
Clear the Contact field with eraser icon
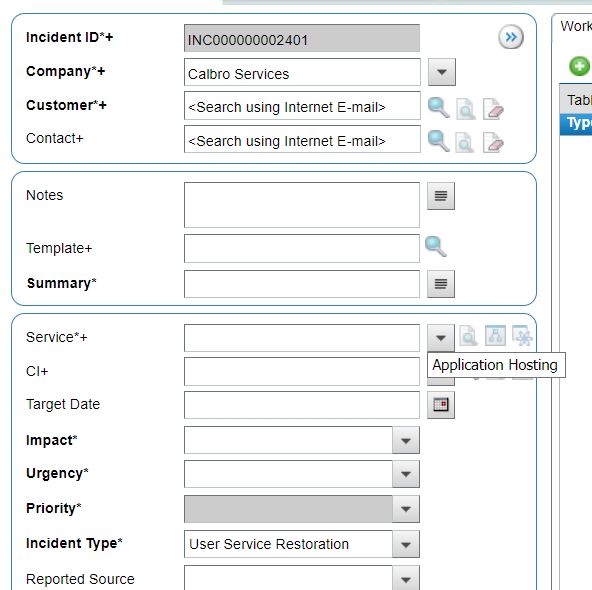click(x=493, y=142)
